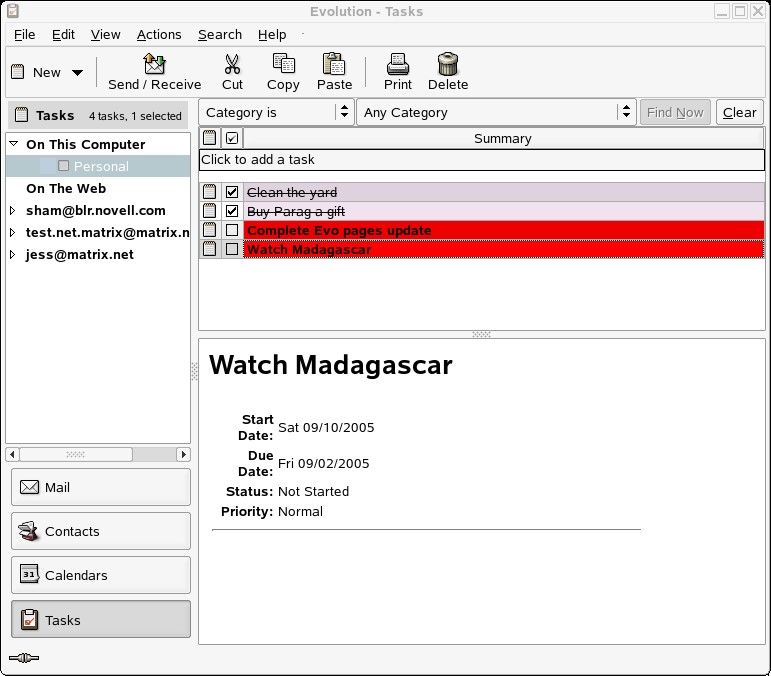Click the Print toolbar icon

[398, 64]
